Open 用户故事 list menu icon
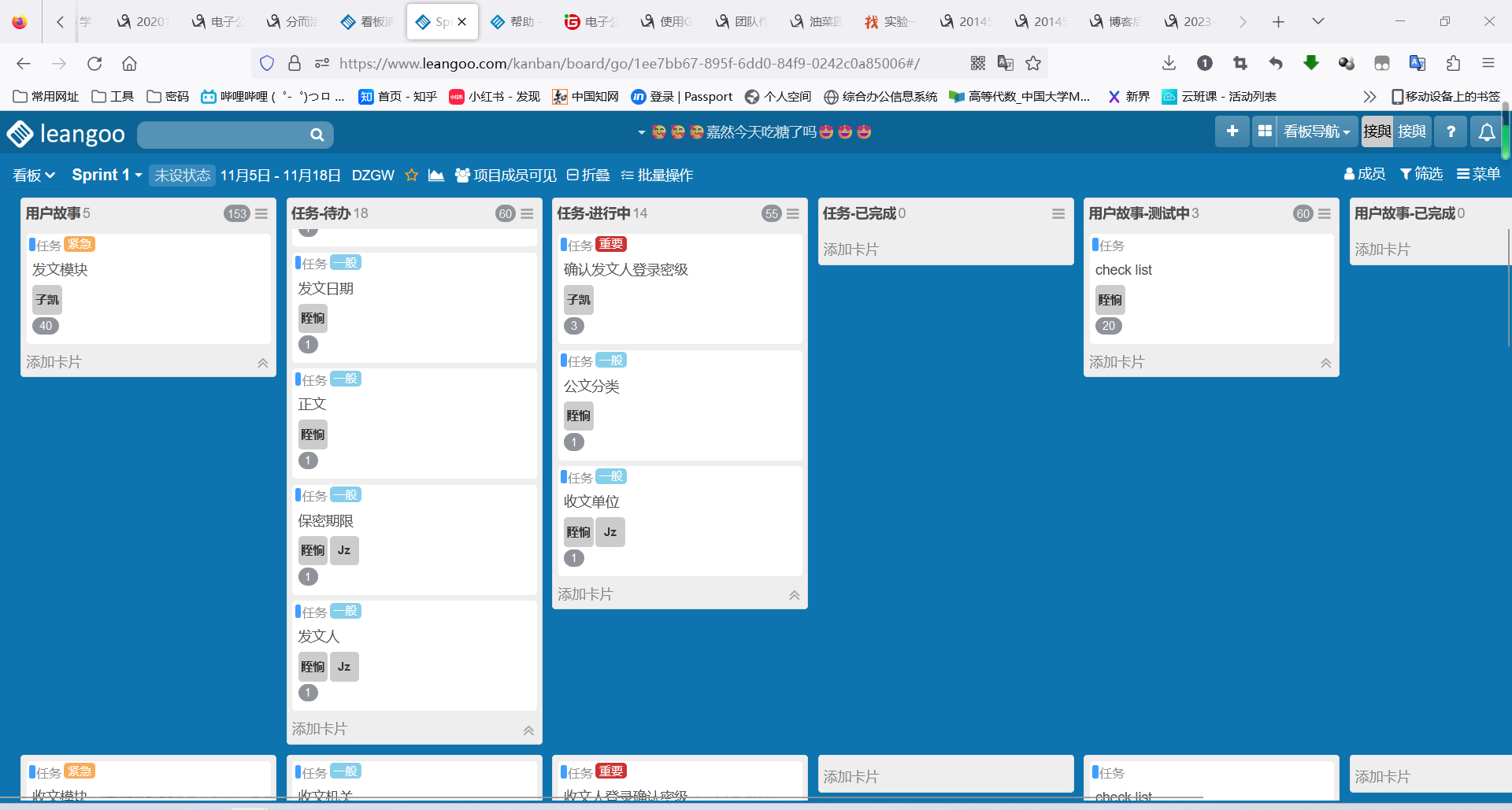This screenshot has height=810, width=1512. 261,213
